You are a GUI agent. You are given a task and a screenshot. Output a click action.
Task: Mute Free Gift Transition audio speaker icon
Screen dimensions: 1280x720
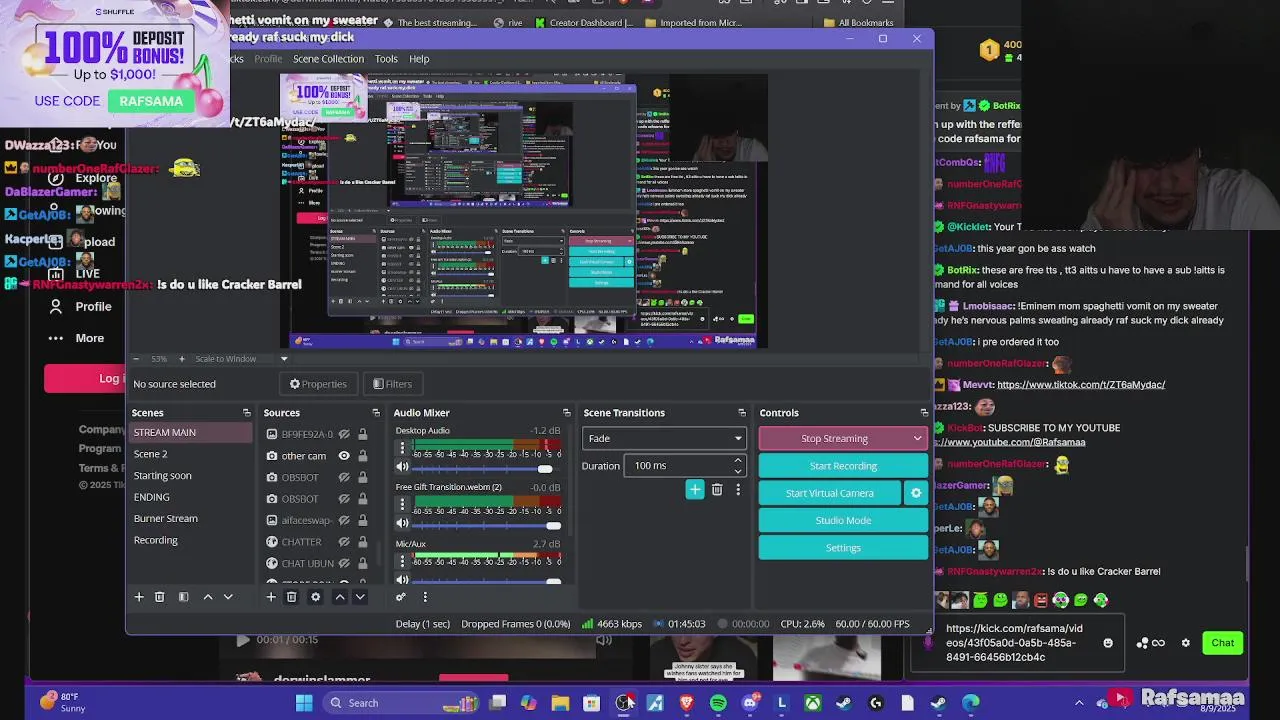402,523
